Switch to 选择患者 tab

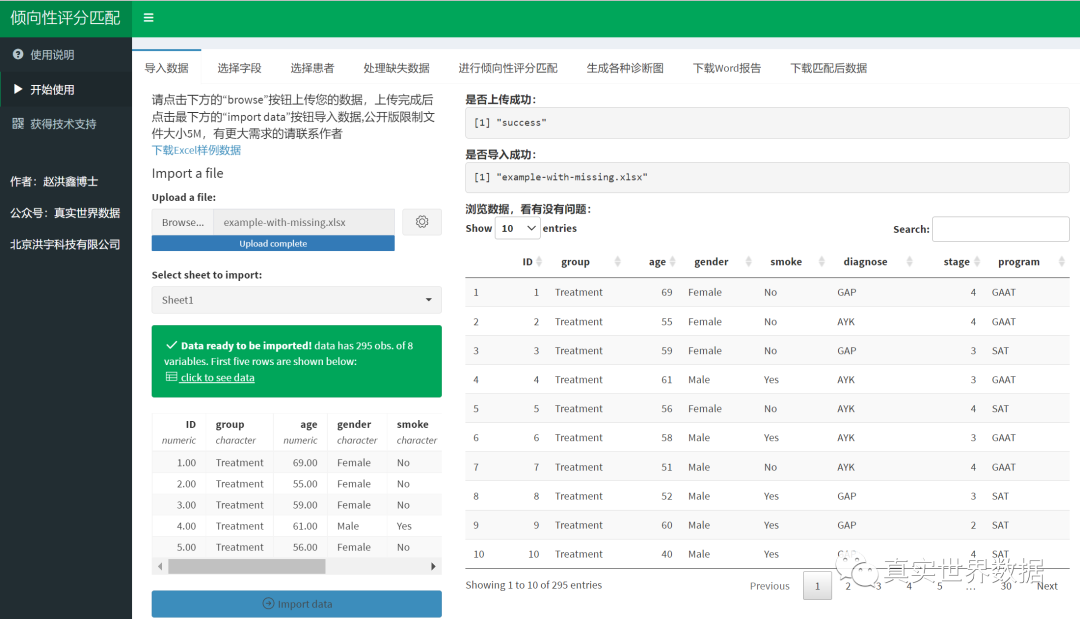coord(312,68)
